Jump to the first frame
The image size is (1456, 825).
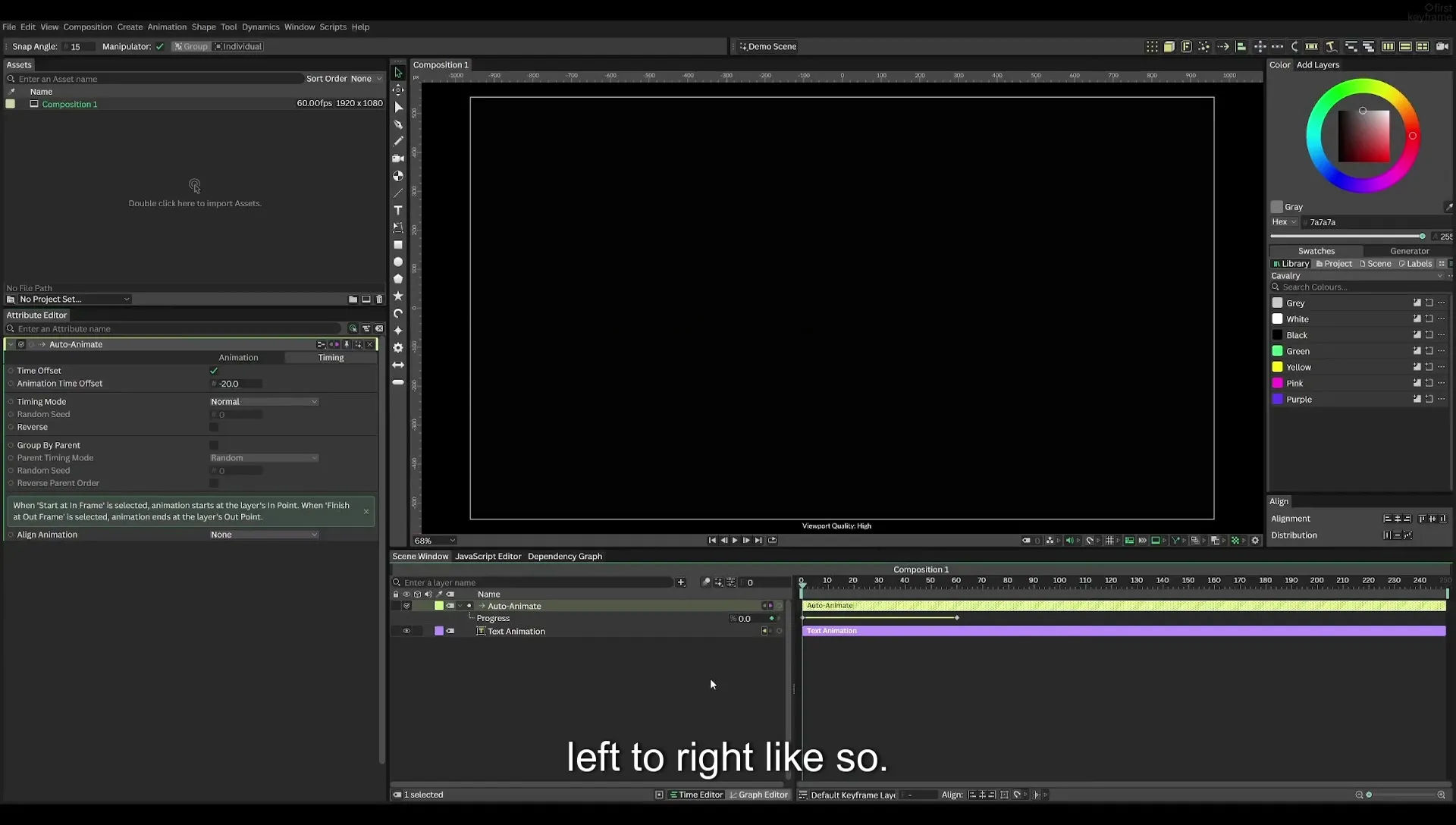(x=711, y=541)
